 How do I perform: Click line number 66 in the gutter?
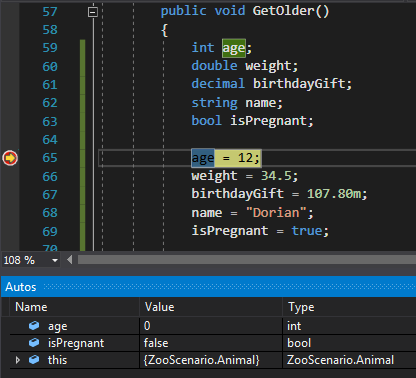[50, 176]
